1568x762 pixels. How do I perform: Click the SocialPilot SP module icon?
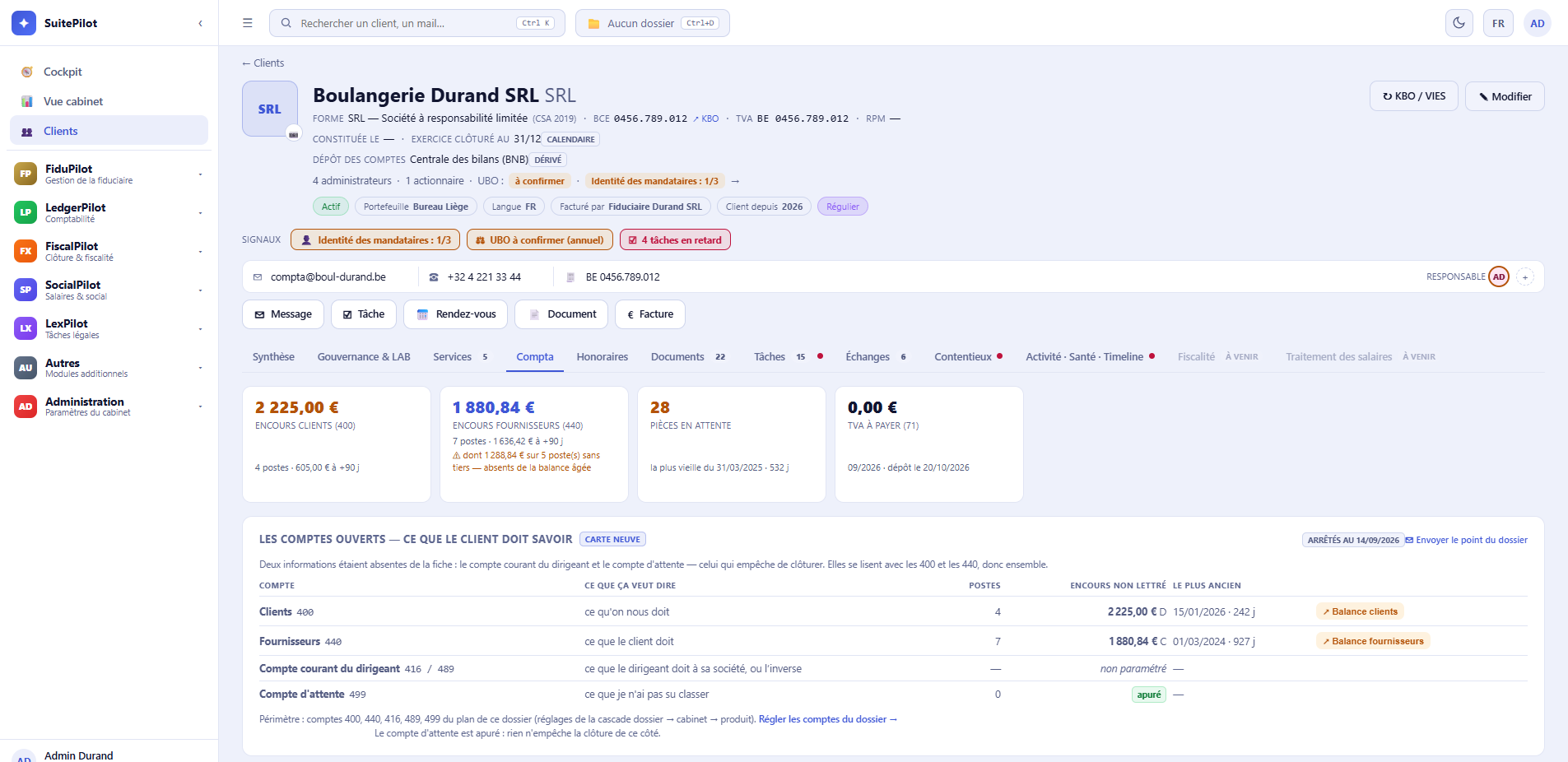(x=26, y=290)
